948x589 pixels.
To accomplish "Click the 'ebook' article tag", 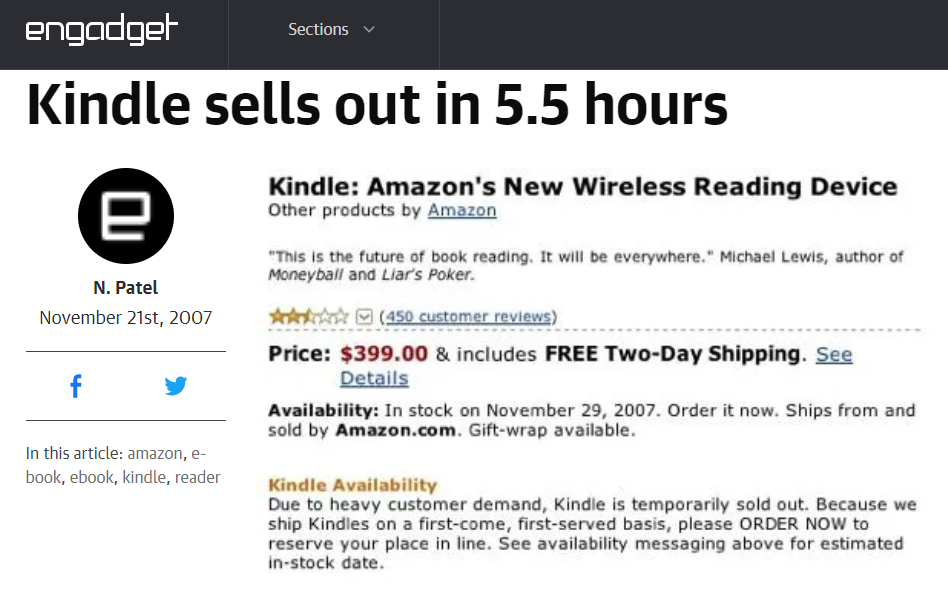I will point(92,477).
